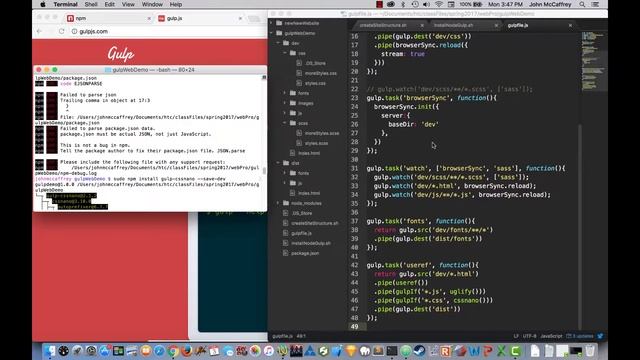Collapse the gulpWebDemo project folder
Viewport: 640px width, 360px height.
tap(272, 33)
